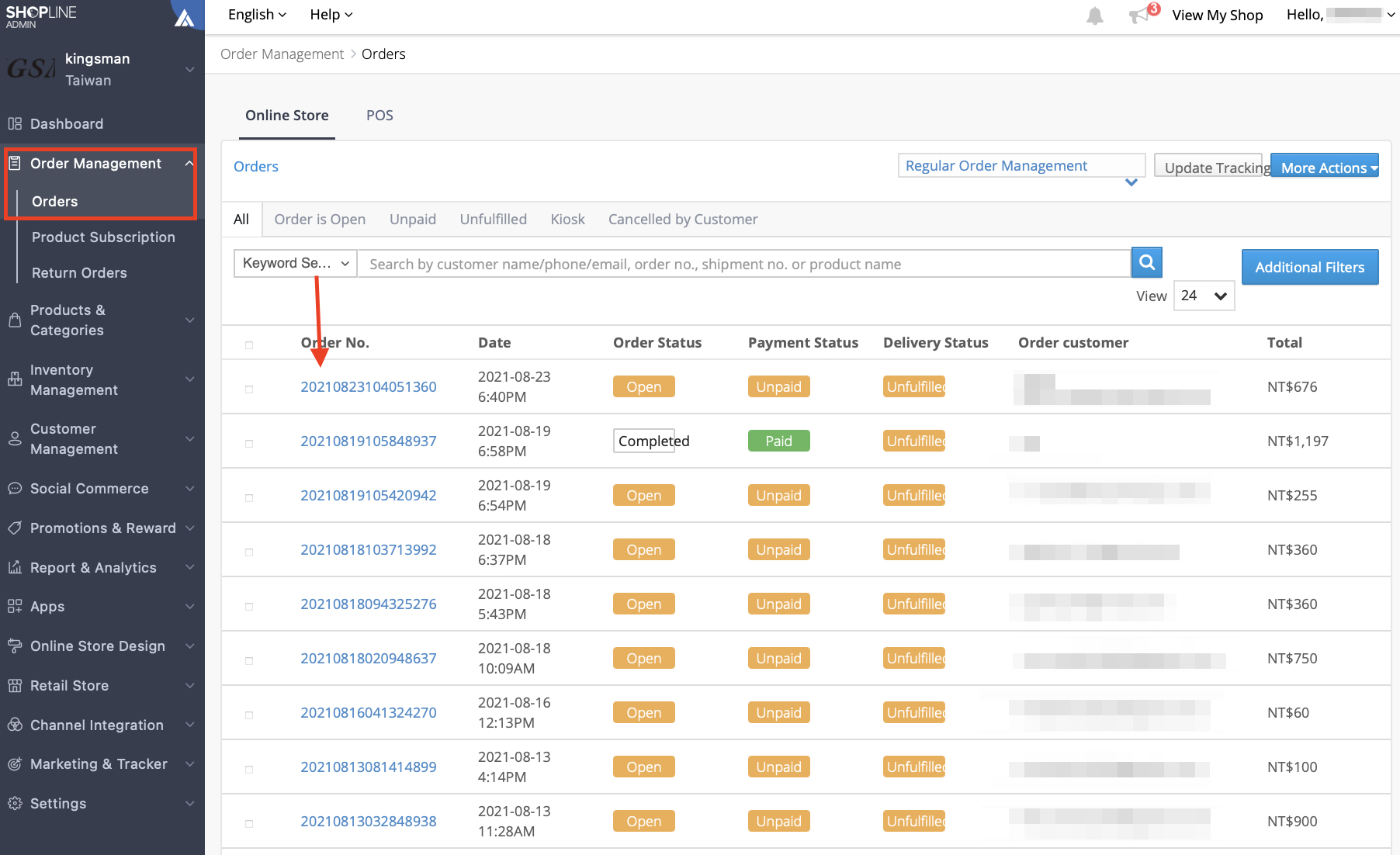Click the Paid payment status badge

coord(778,441)
